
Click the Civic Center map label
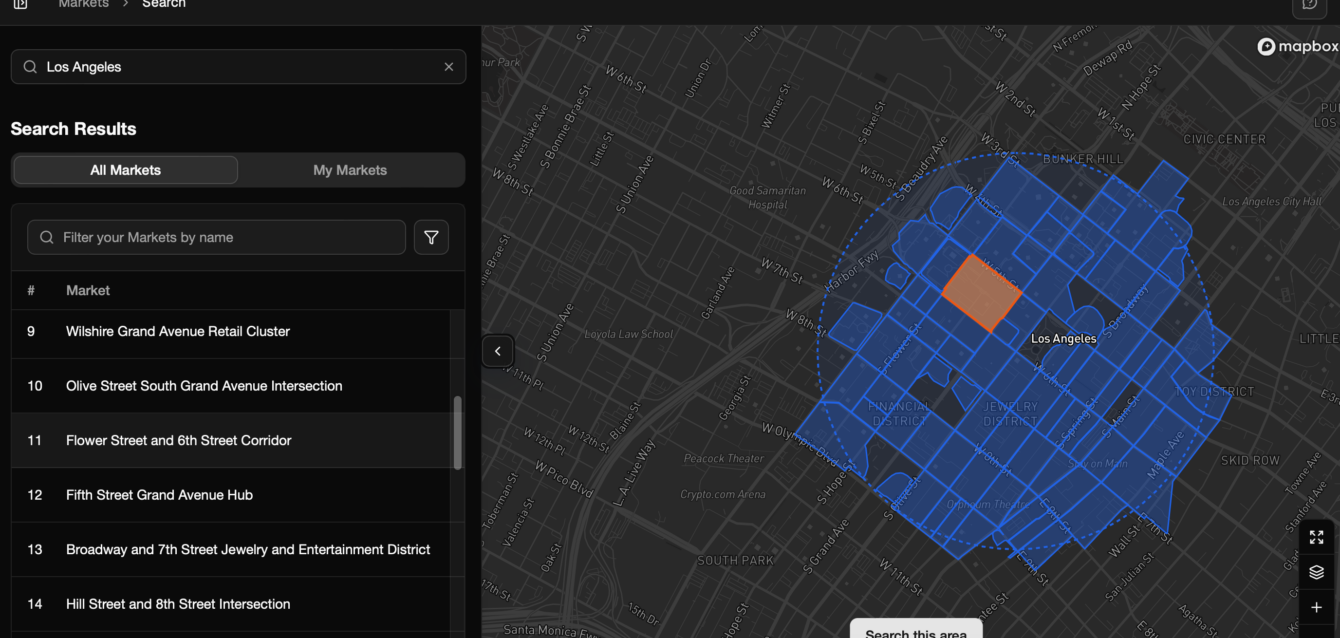pyautogui.click(x=1224, y=139)
